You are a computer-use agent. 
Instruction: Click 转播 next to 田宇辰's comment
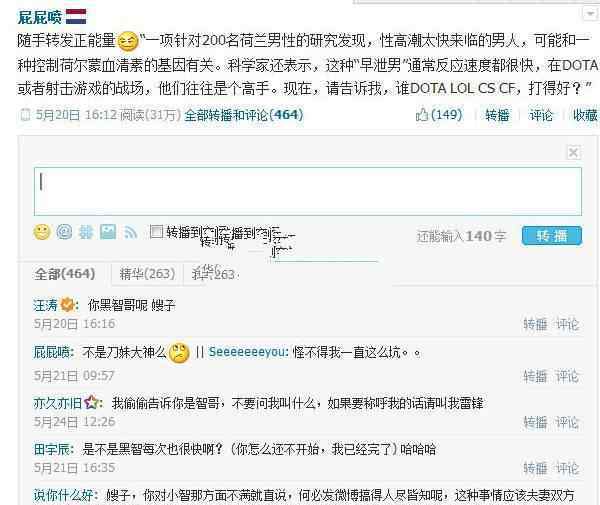pos(535,468)
